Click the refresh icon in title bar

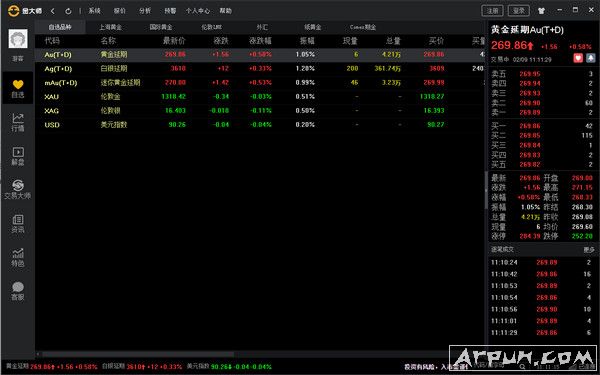pyautogui.click(x=68, y=11)
